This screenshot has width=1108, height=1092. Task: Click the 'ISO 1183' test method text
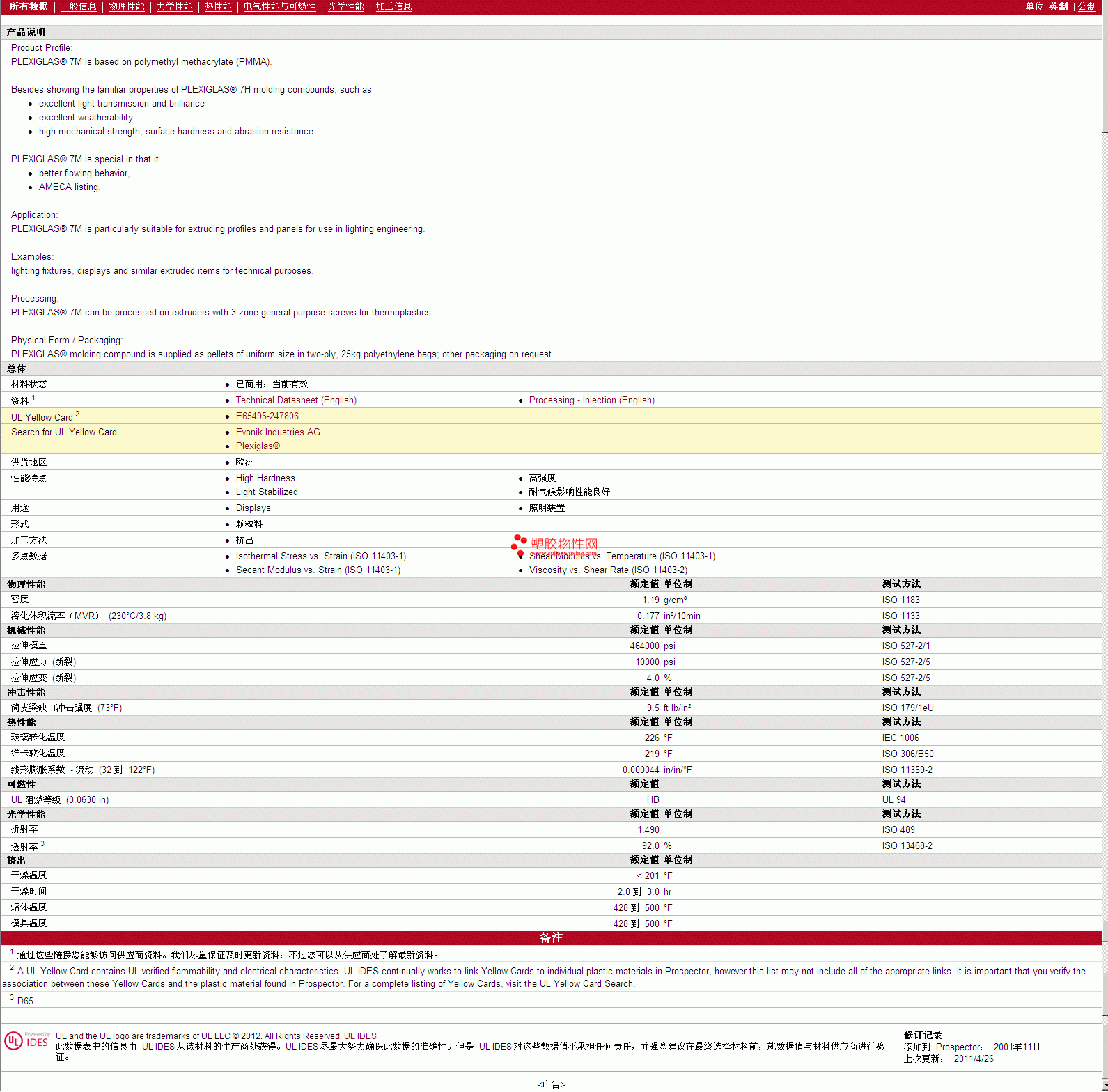[901, 600]
